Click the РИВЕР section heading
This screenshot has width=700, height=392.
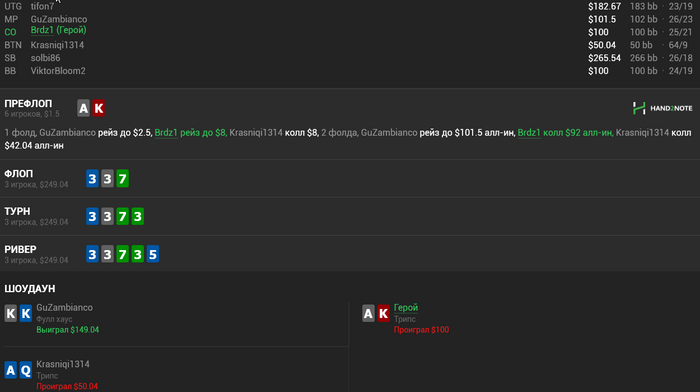(21, 249)
